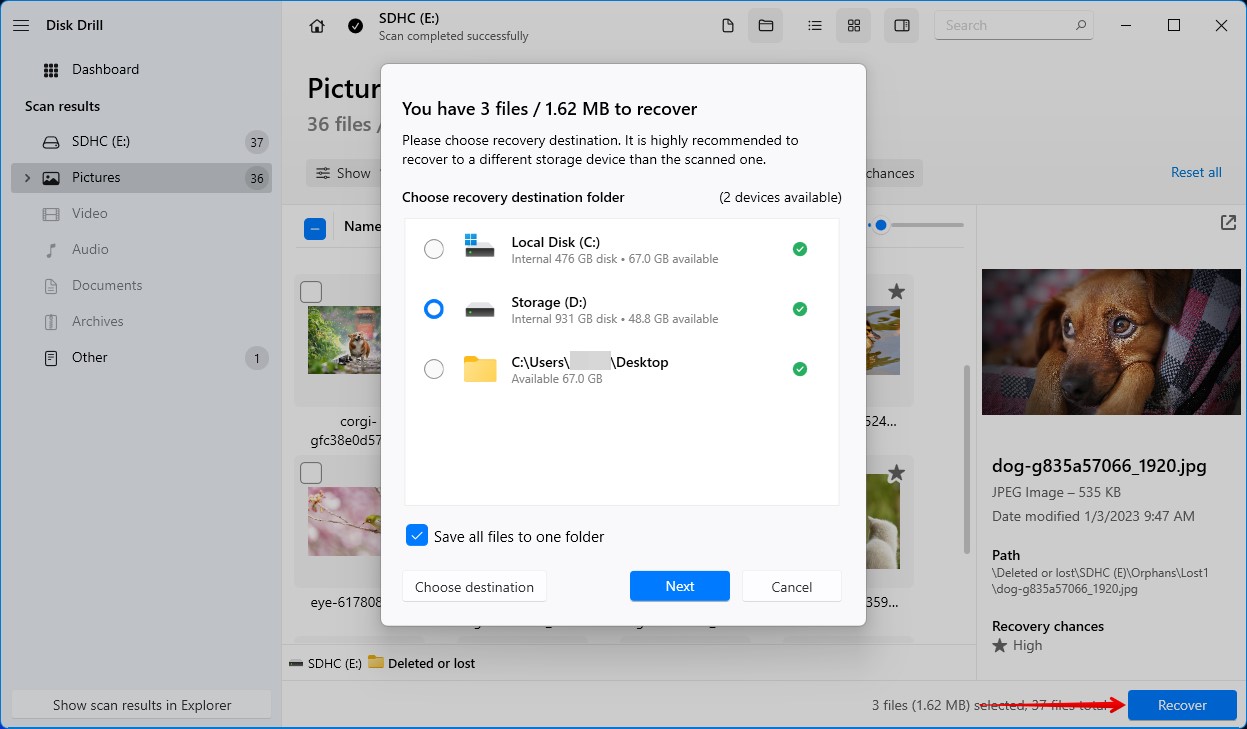The width and height of the screenshot is (1247, 729).
Task: Toggle the preview panel icon
Action: coord(901,25)
